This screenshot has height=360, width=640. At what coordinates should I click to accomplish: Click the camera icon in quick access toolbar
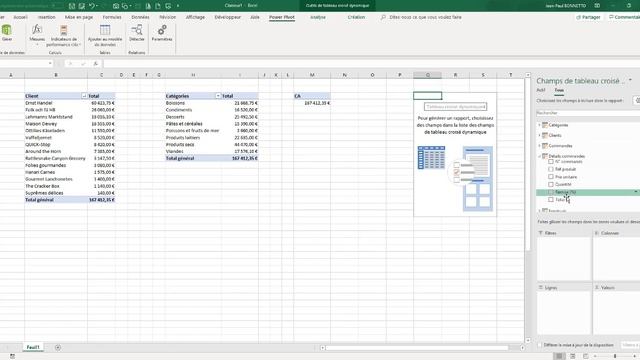(116, 6)
